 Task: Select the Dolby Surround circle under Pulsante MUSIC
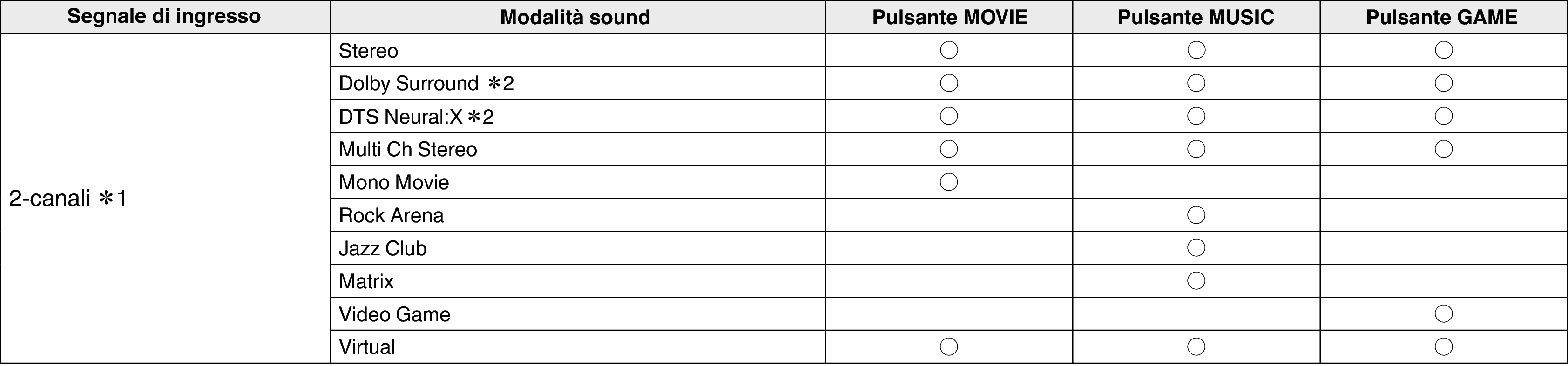point(1196,83)
